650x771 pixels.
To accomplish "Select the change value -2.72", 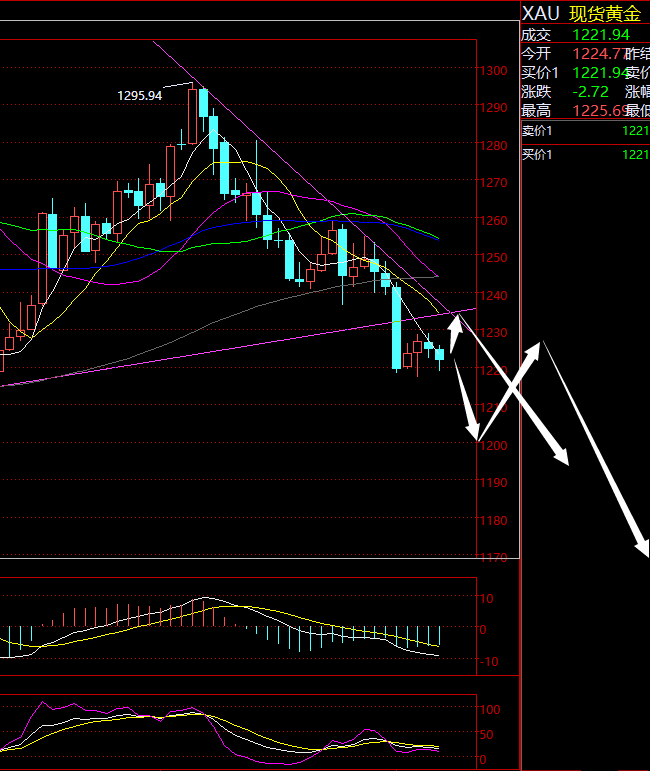I will [x=591, y=92].
